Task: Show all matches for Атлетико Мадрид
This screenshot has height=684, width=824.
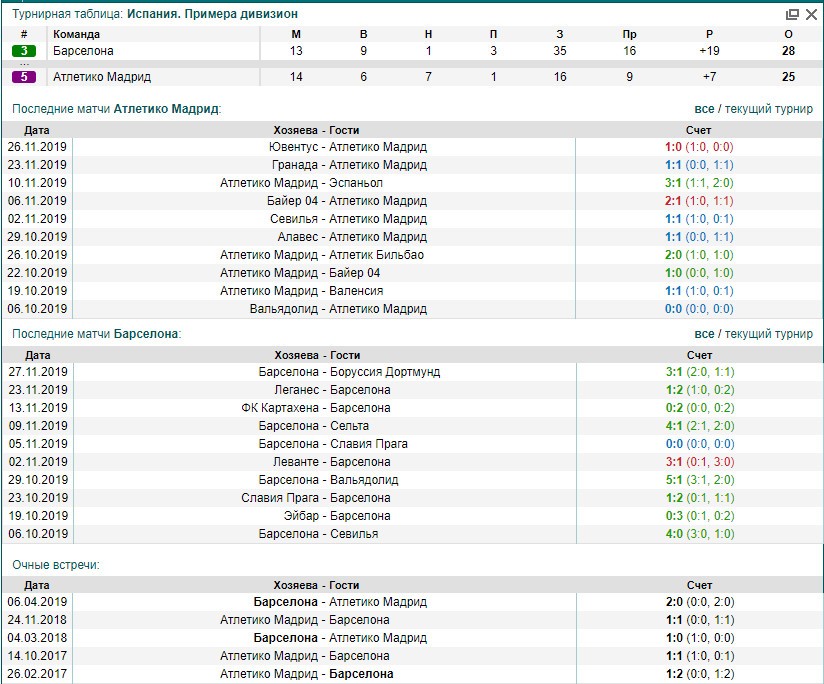Action: tap(704, 109)
